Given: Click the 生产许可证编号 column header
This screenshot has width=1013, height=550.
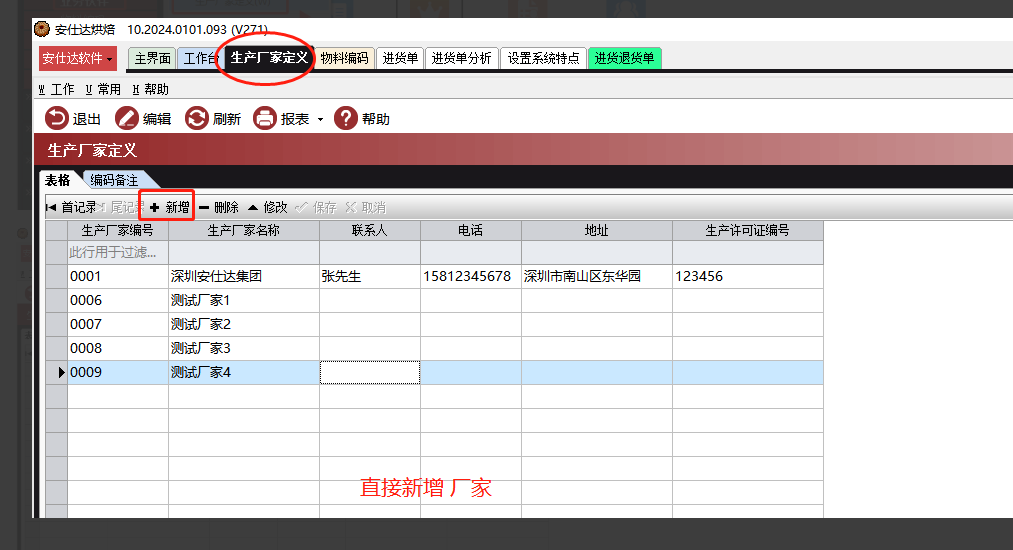Looking at the screenshot, I should [x=747, y=231].
